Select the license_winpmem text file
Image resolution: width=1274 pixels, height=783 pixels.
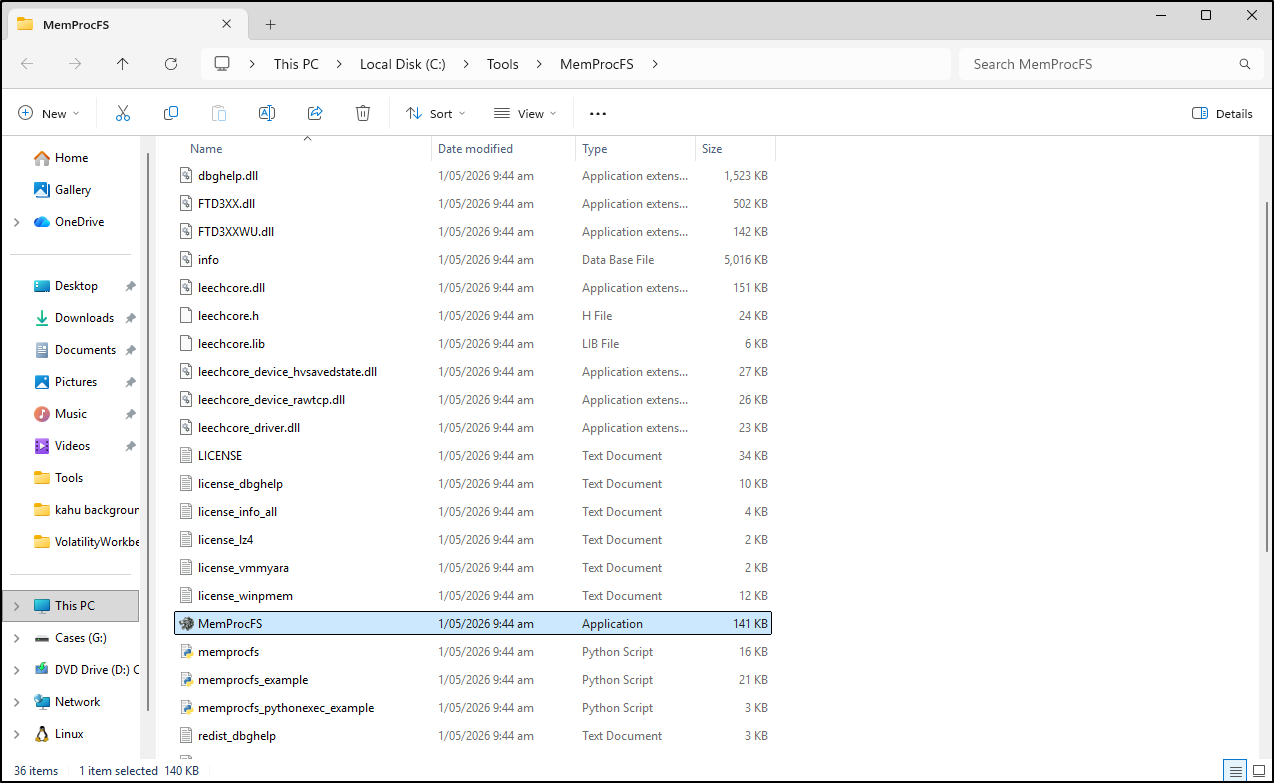pyautogui.click(x=473, y=595)
